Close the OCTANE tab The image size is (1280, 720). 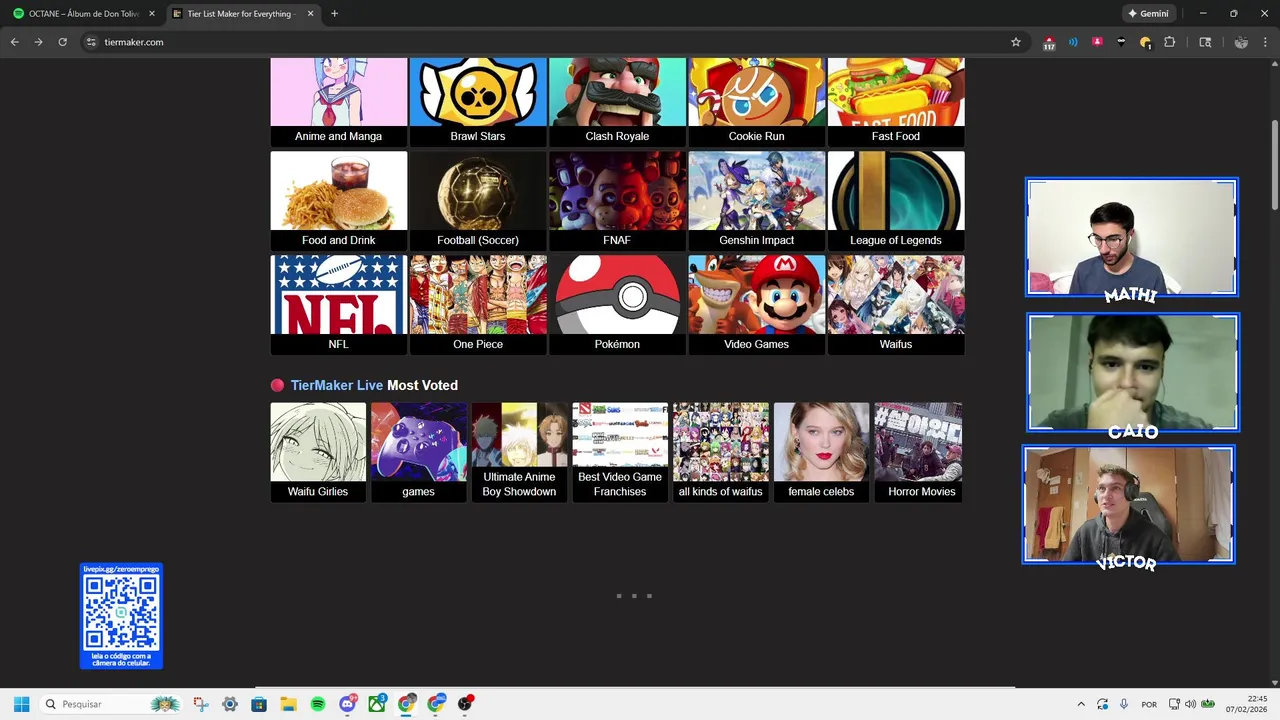(x=152, y=14)
